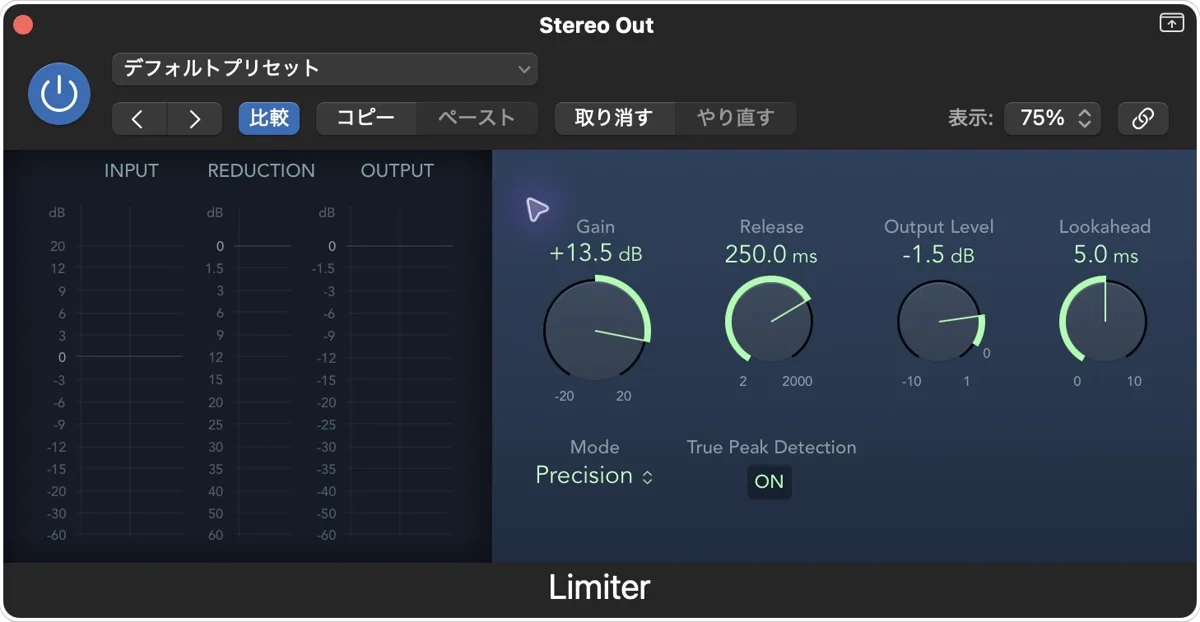The image size is (1200, 622).
Task: Toggle the 比較 compare button
Action: tap(269, 118)
